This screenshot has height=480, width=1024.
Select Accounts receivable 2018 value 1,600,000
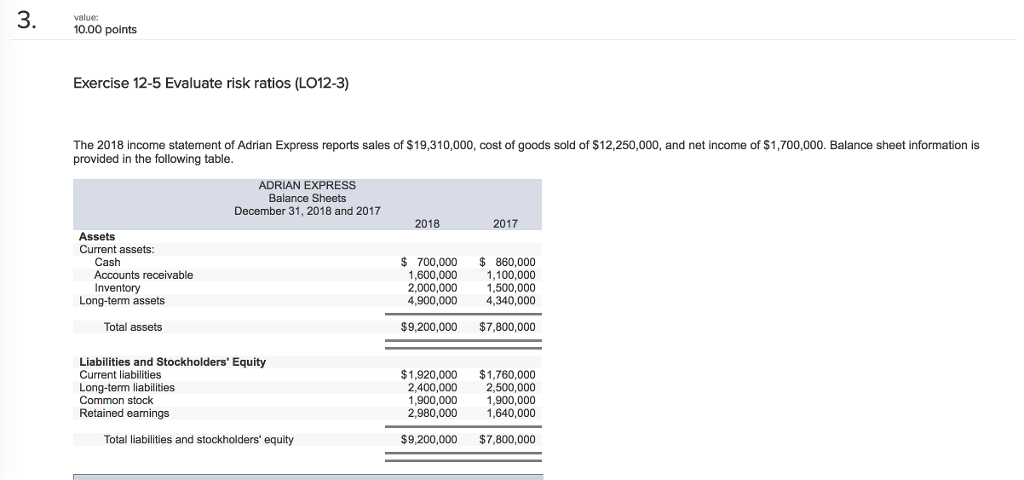click(432, 275)
